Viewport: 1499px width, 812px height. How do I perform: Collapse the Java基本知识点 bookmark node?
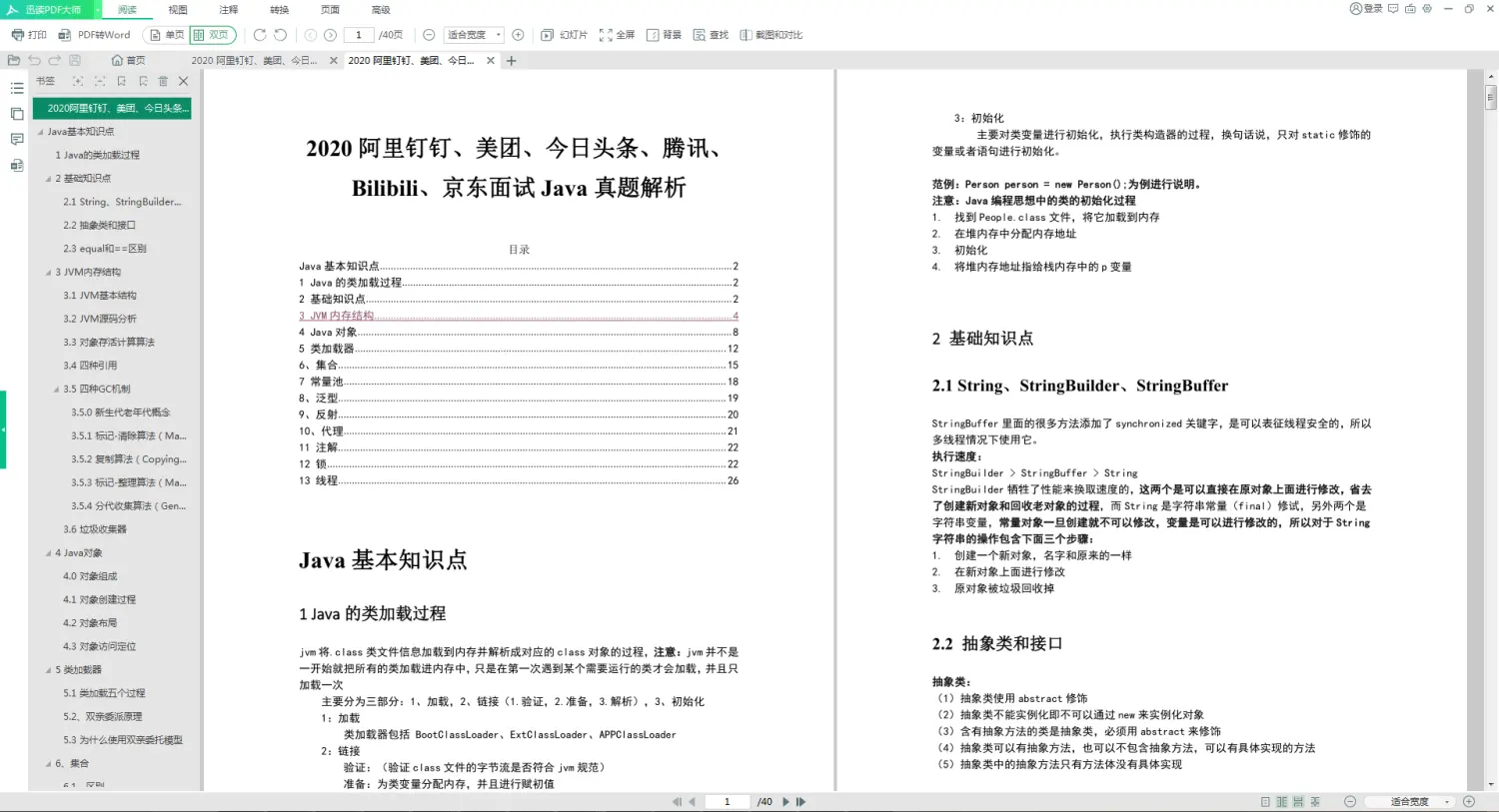click(40, 132)
